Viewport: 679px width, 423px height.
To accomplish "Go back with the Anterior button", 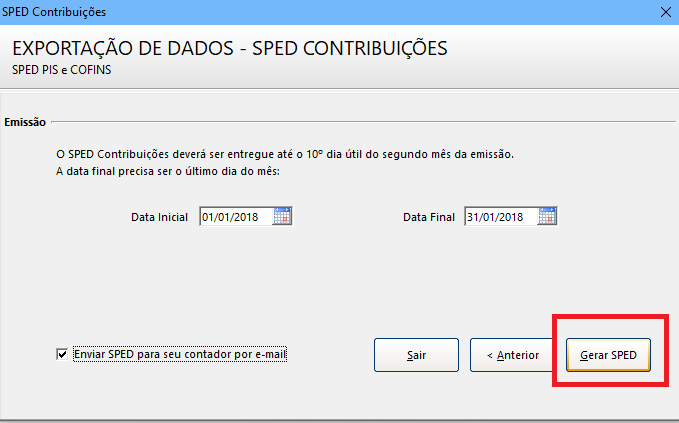I will click(512, 355).
